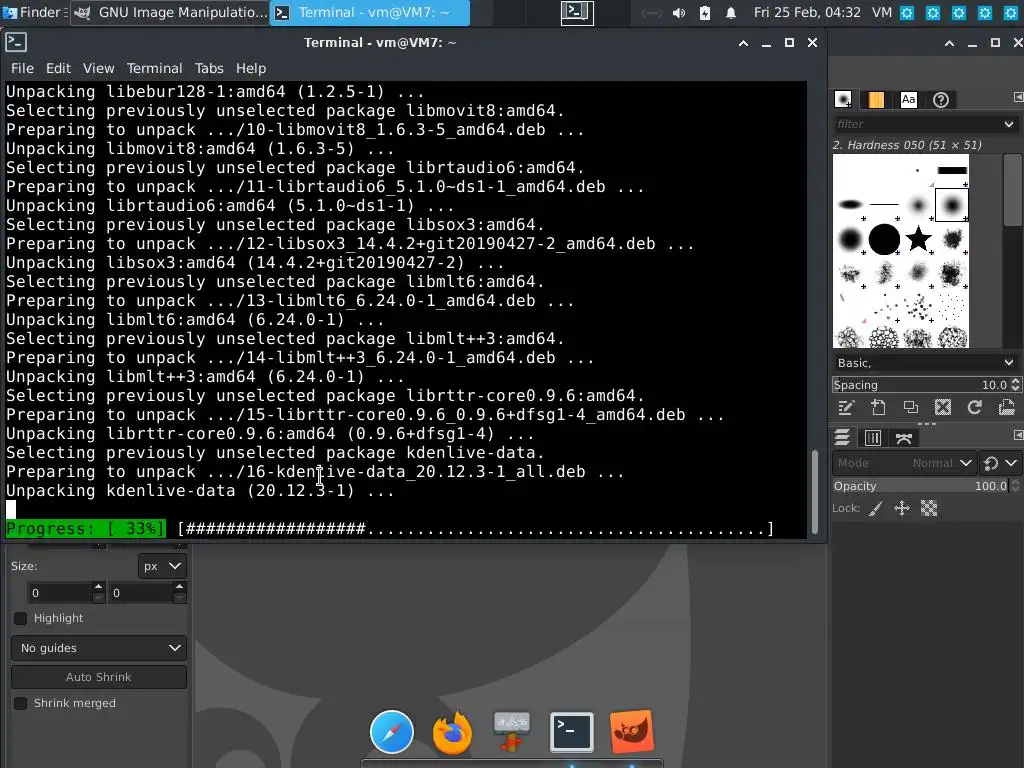Image resolution: width=1024 pixels, height=768 pixels.
Task: Toggle lock alpha channel checkerboard icon
Action: [929, 508]
